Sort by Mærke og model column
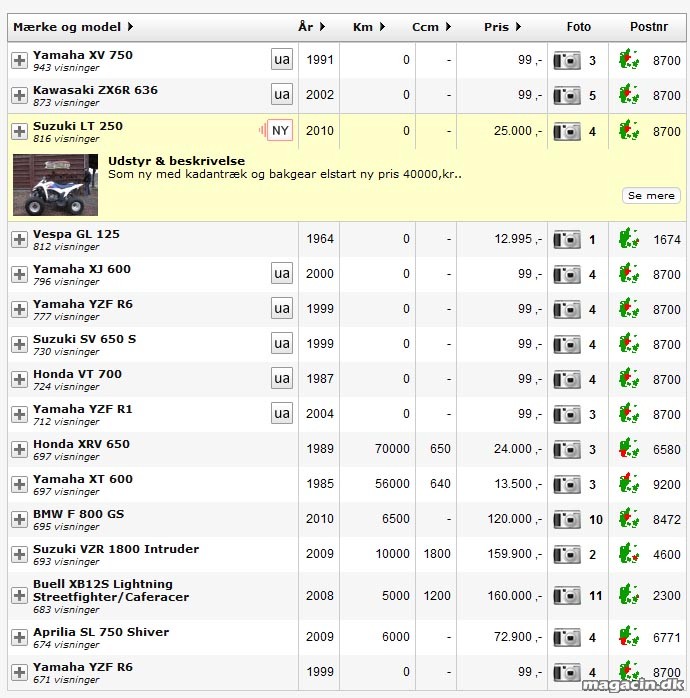The image size is (690, 698). [x=73, y=27]
